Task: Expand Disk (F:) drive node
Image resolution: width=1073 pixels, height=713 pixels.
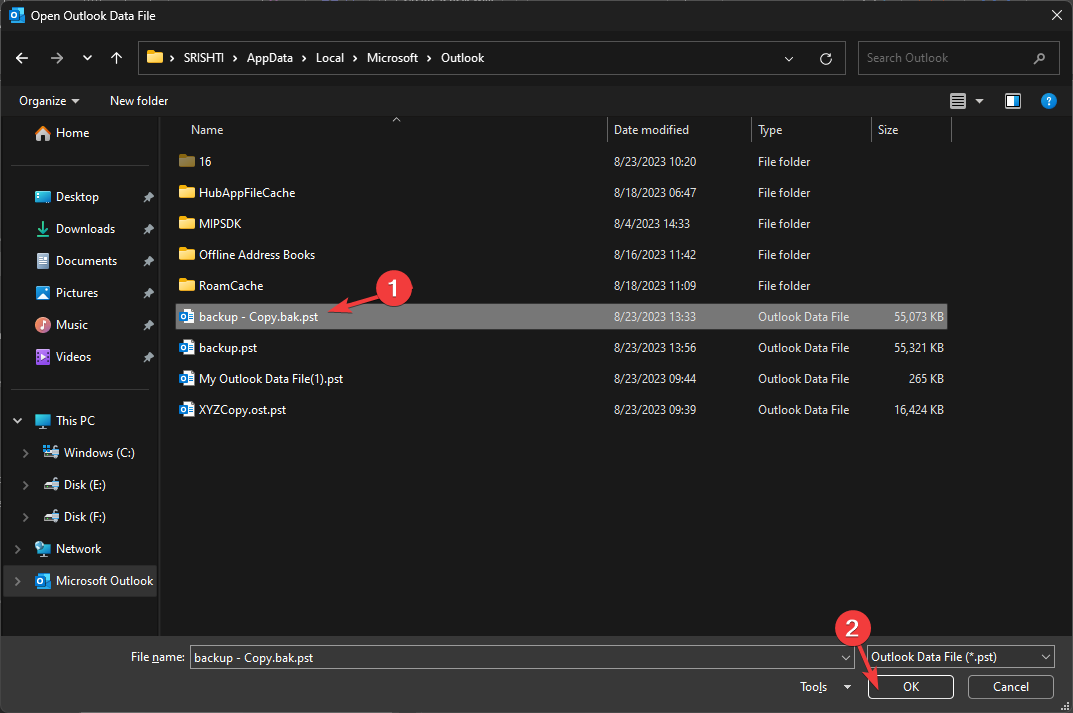Action: pos(25,517)
